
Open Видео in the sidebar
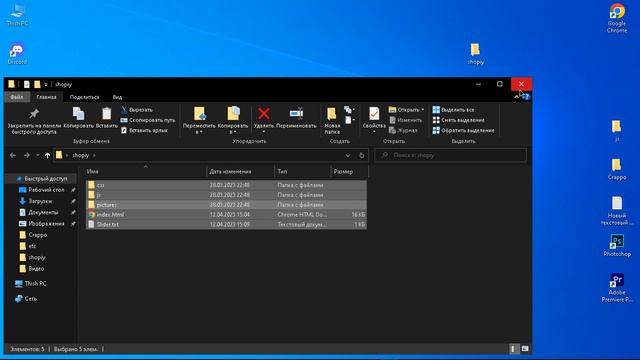[36, 269]
